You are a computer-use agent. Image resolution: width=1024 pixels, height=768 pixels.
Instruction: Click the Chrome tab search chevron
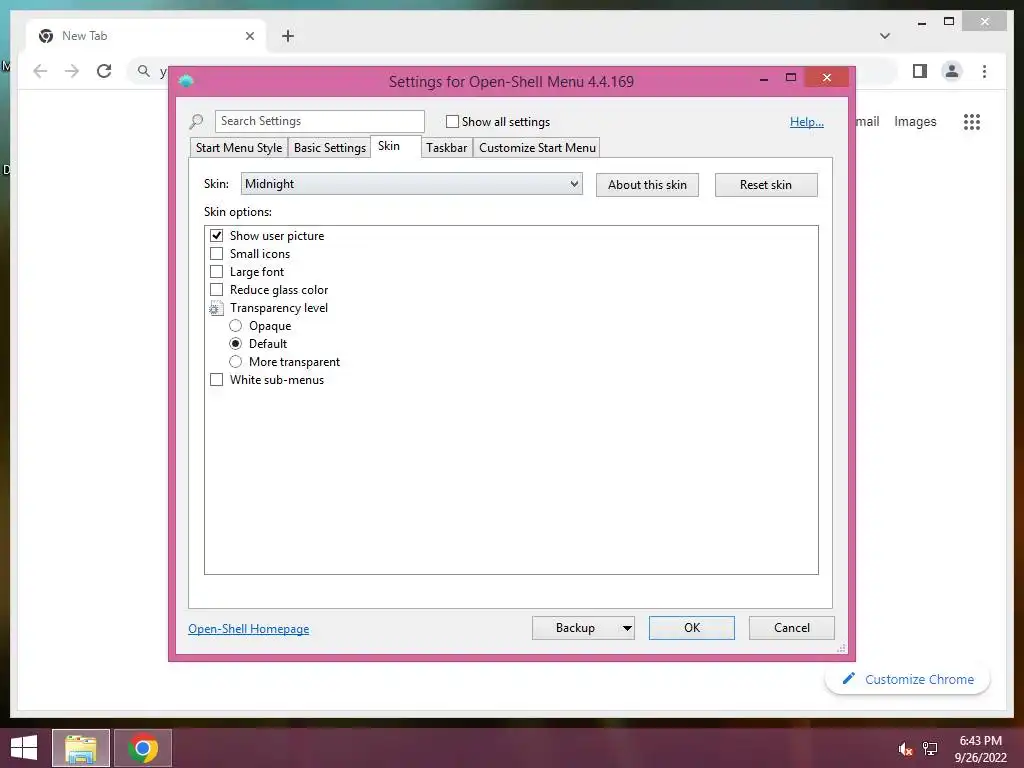[885, 36]
